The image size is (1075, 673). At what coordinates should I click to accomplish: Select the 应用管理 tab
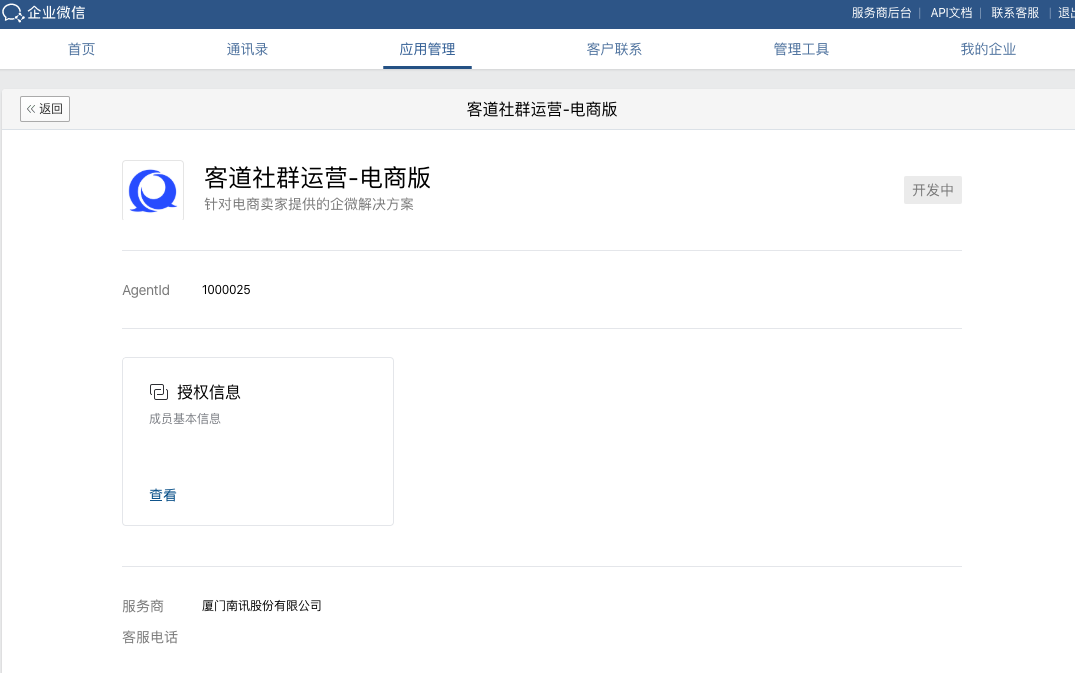click(427, 49)
